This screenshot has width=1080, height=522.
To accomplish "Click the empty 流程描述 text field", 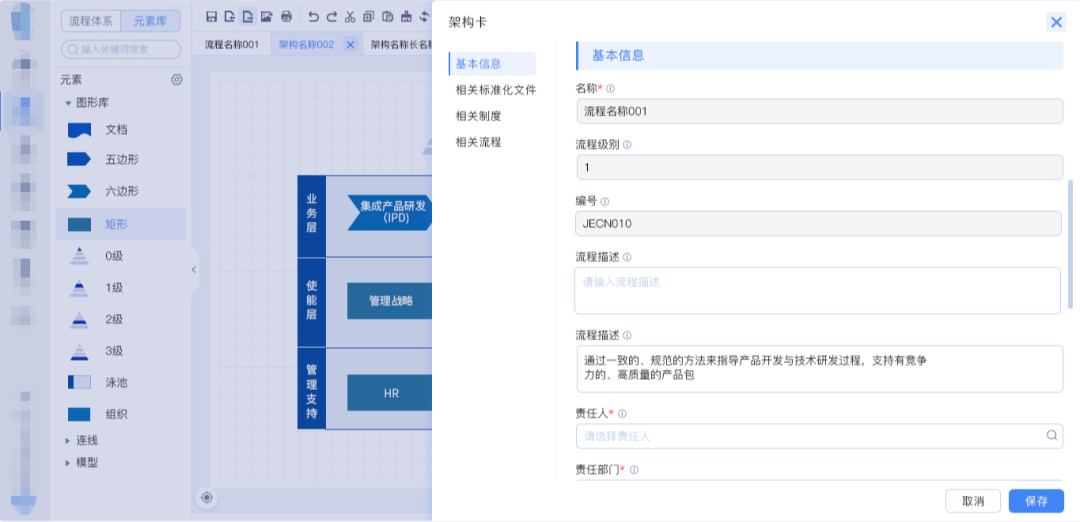I will click(817, 291).
